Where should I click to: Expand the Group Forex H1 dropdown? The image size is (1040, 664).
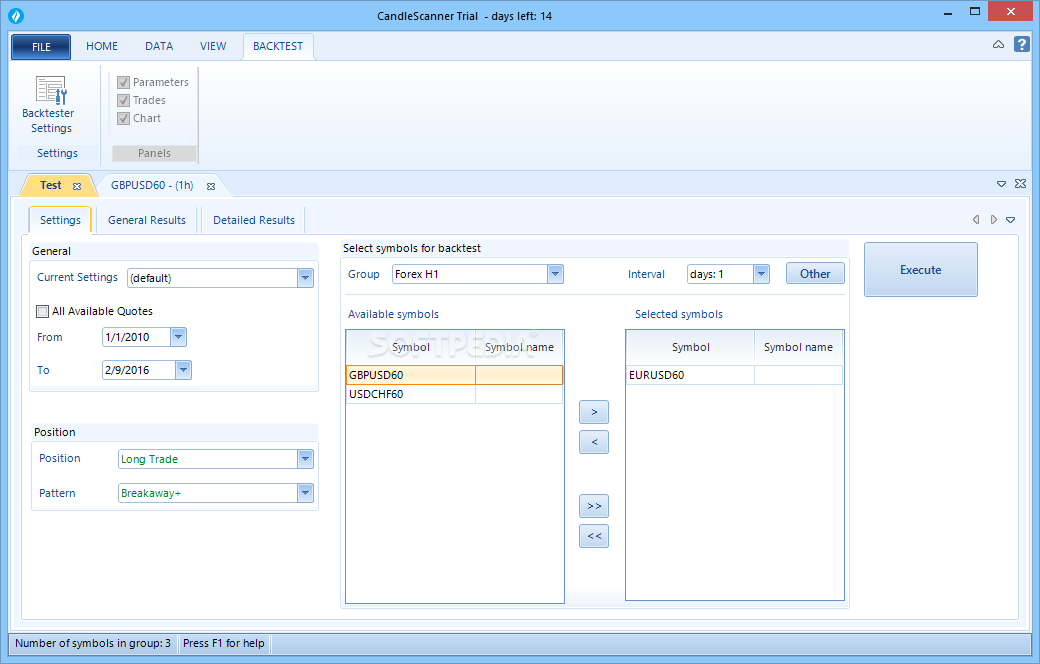point(555,274)
